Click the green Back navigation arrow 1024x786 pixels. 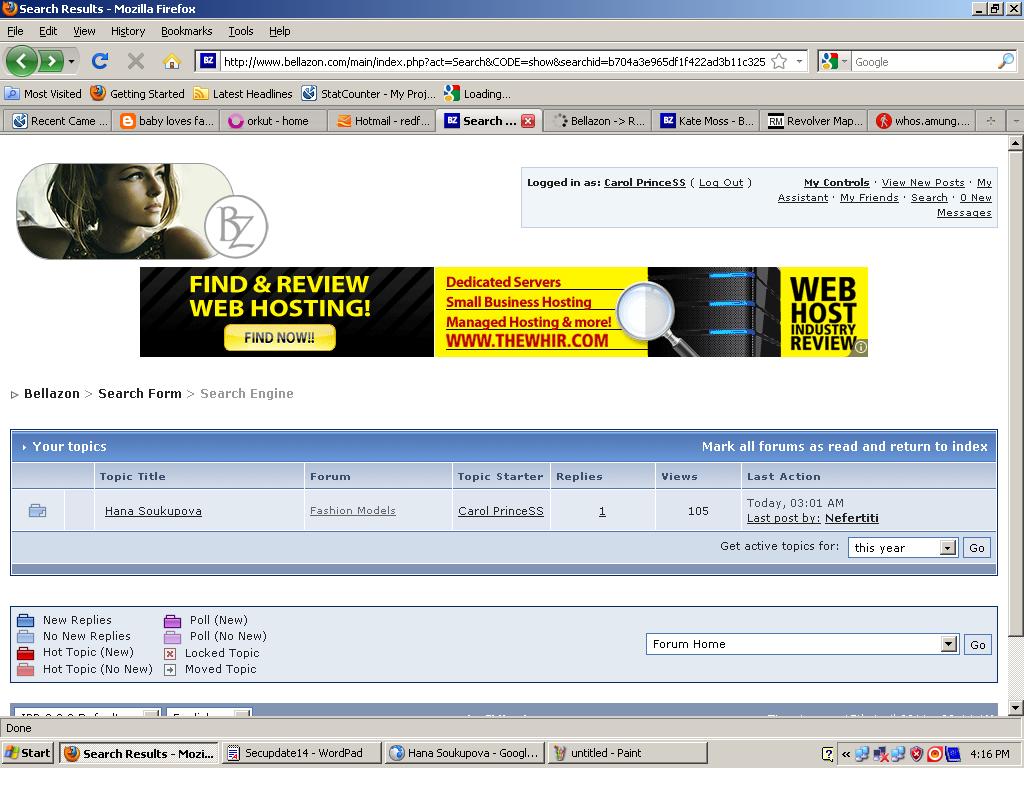[x=22, y=61]
